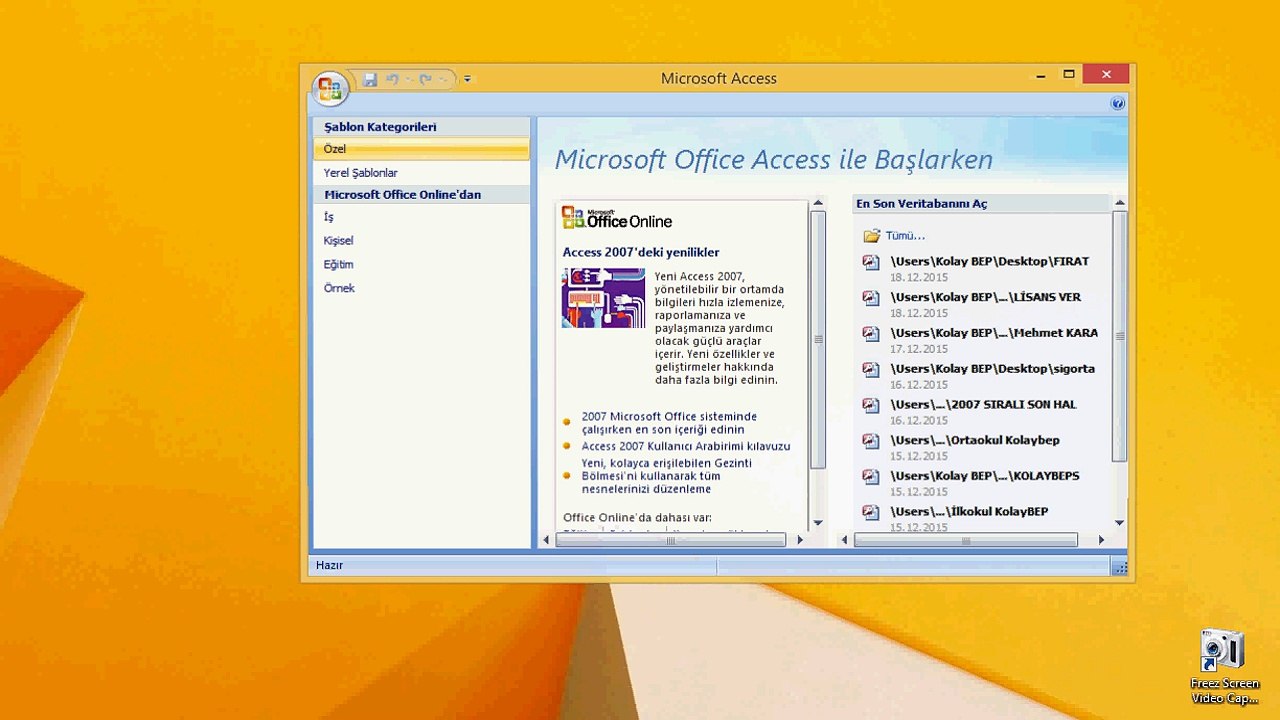Click the Undo arrow in quick access toolbar
This screenshot has width=1280, height=720.
[392, 79]
